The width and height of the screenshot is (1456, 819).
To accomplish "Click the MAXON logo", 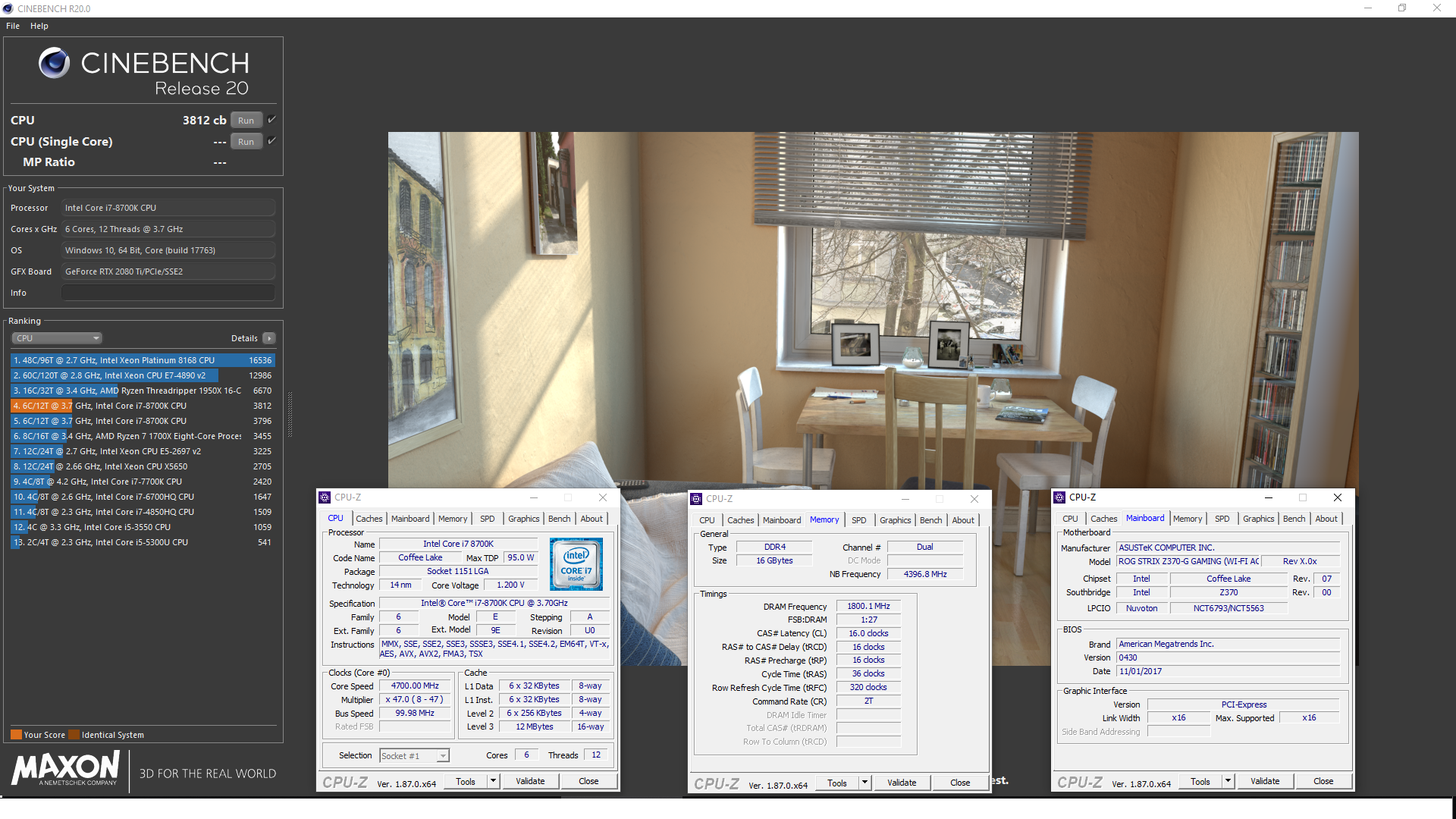I will coord(66,769).
